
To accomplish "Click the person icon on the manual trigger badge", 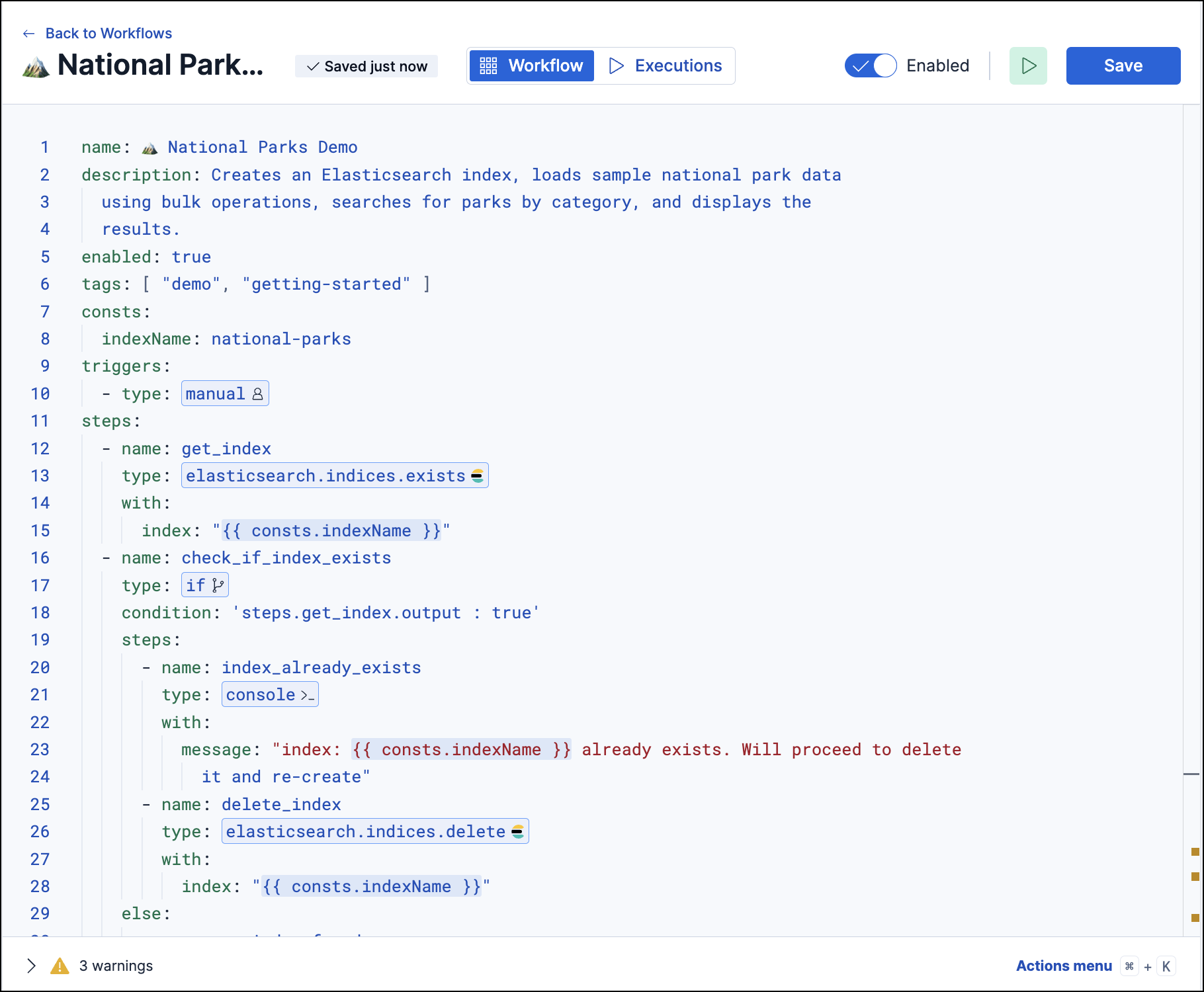I will 258,394.
